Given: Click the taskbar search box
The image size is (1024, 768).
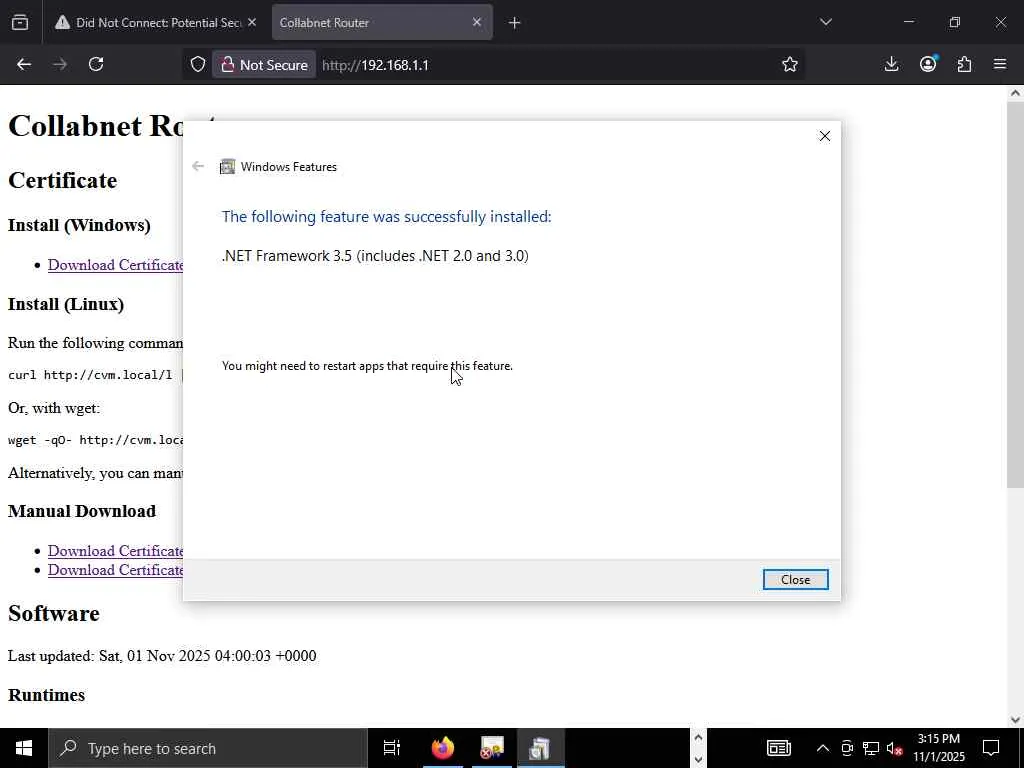Looking at the screenshot, I should pos(208,748).
